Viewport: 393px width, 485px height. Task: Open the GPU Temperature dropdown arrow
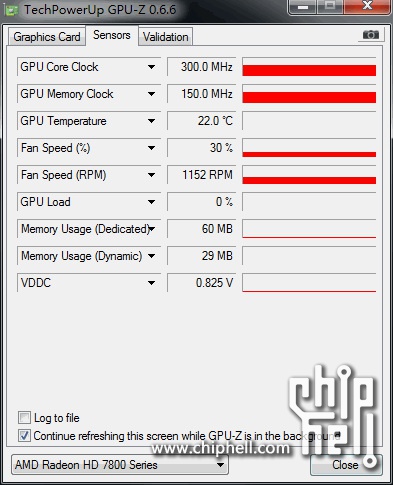point(151,121)
